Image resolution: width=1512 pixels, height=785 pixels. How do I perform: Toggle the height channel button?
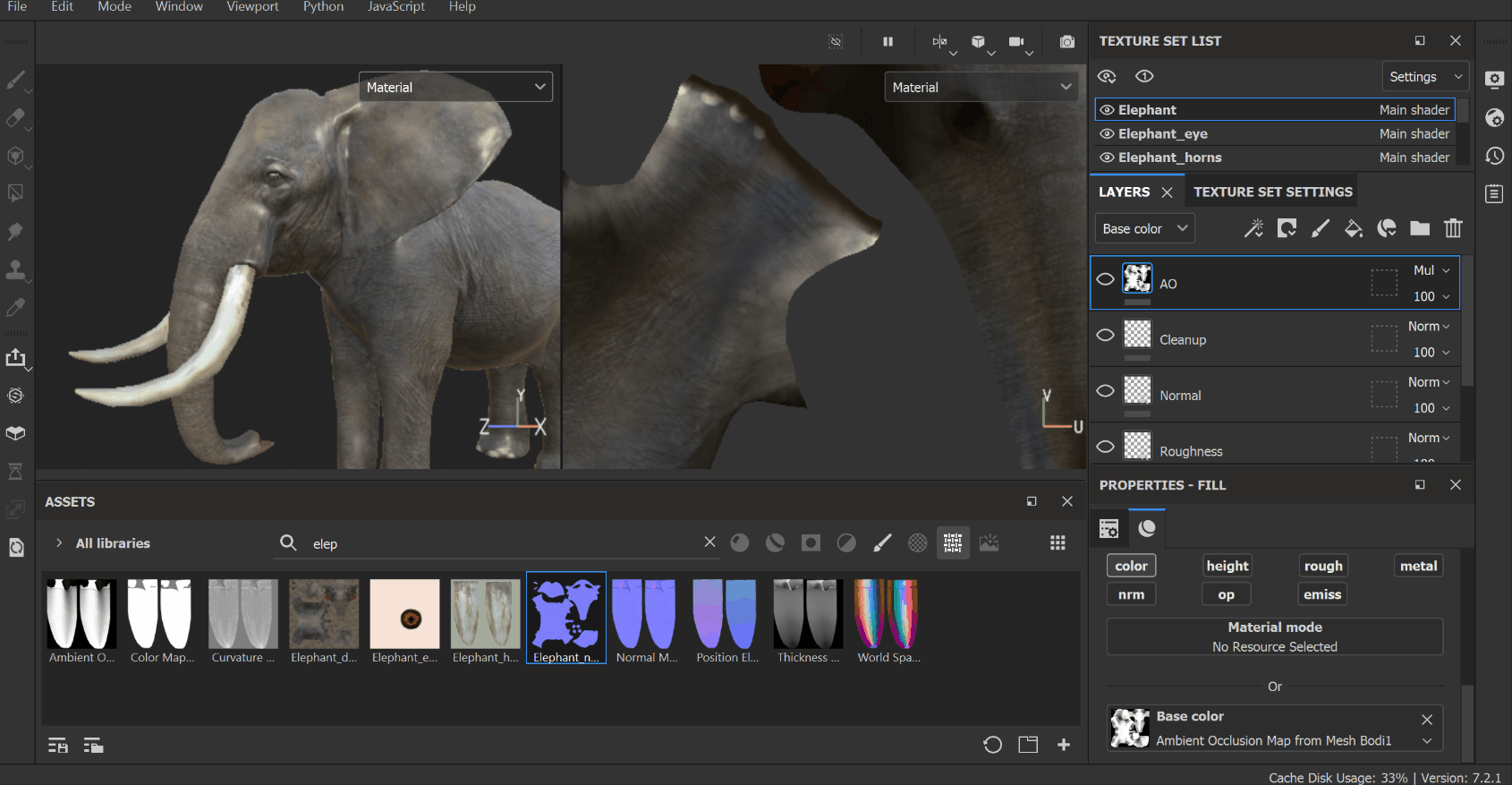[1227, 566]
